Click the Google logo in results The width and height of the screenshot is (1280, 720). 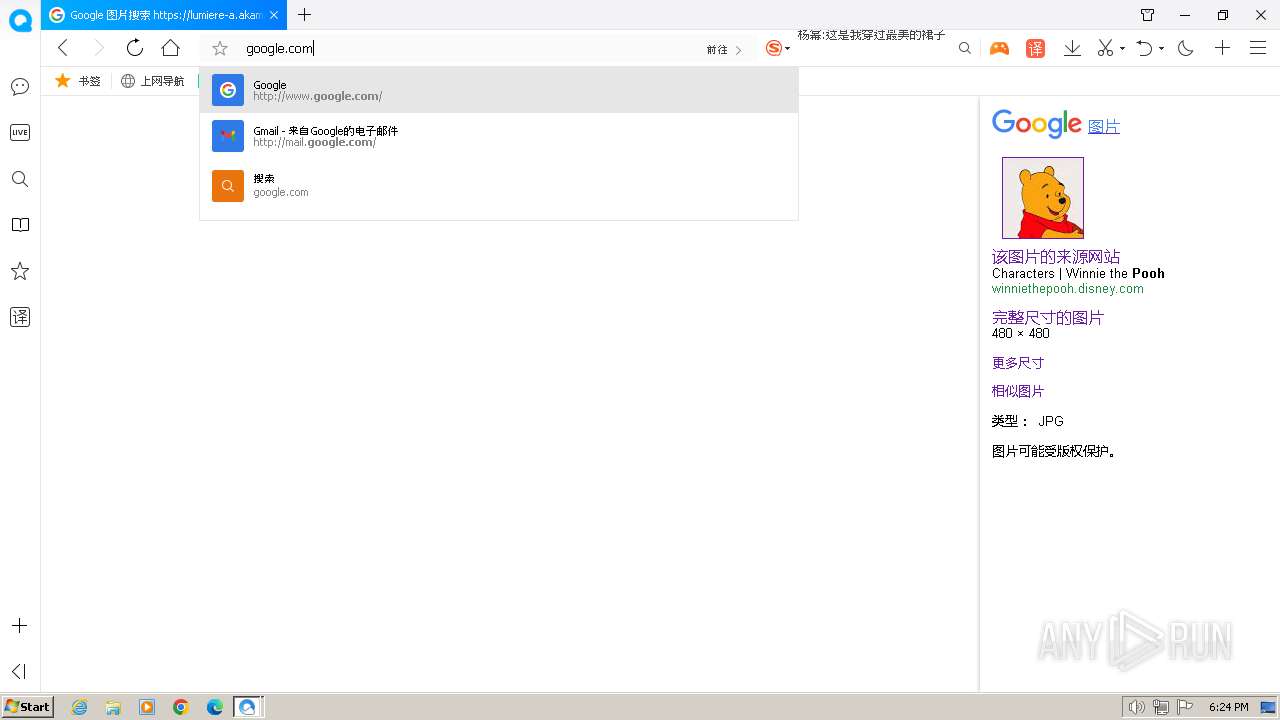[1037, 124]
